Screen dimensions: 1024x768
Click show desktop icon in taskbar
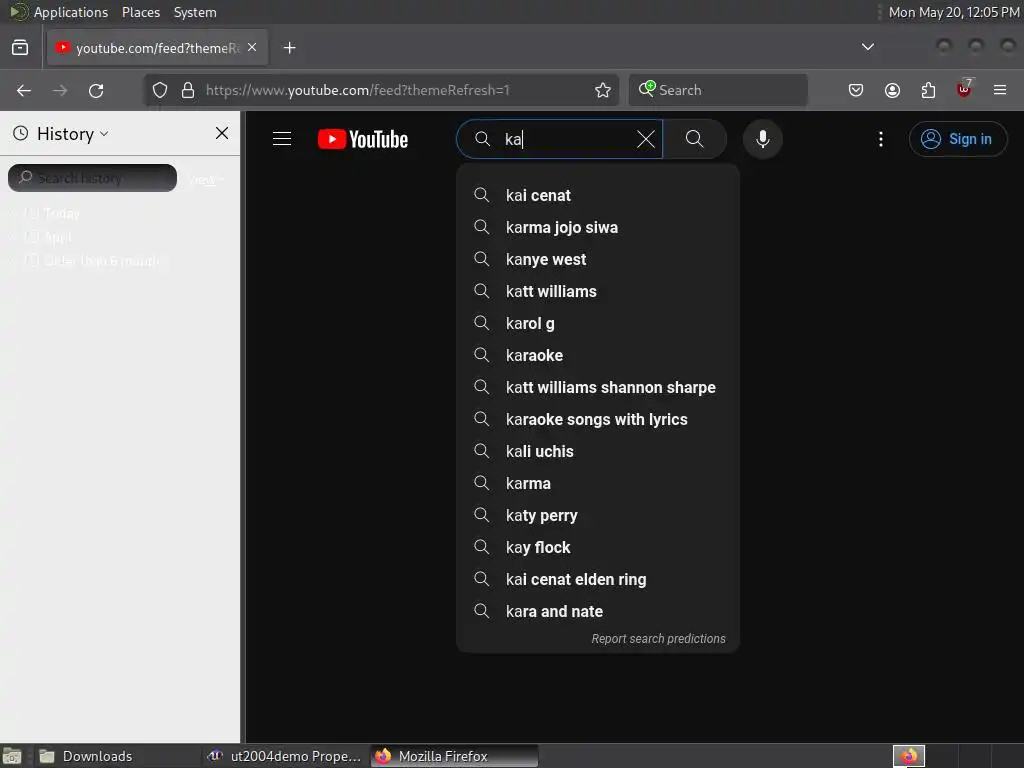[x=12, y=756]
